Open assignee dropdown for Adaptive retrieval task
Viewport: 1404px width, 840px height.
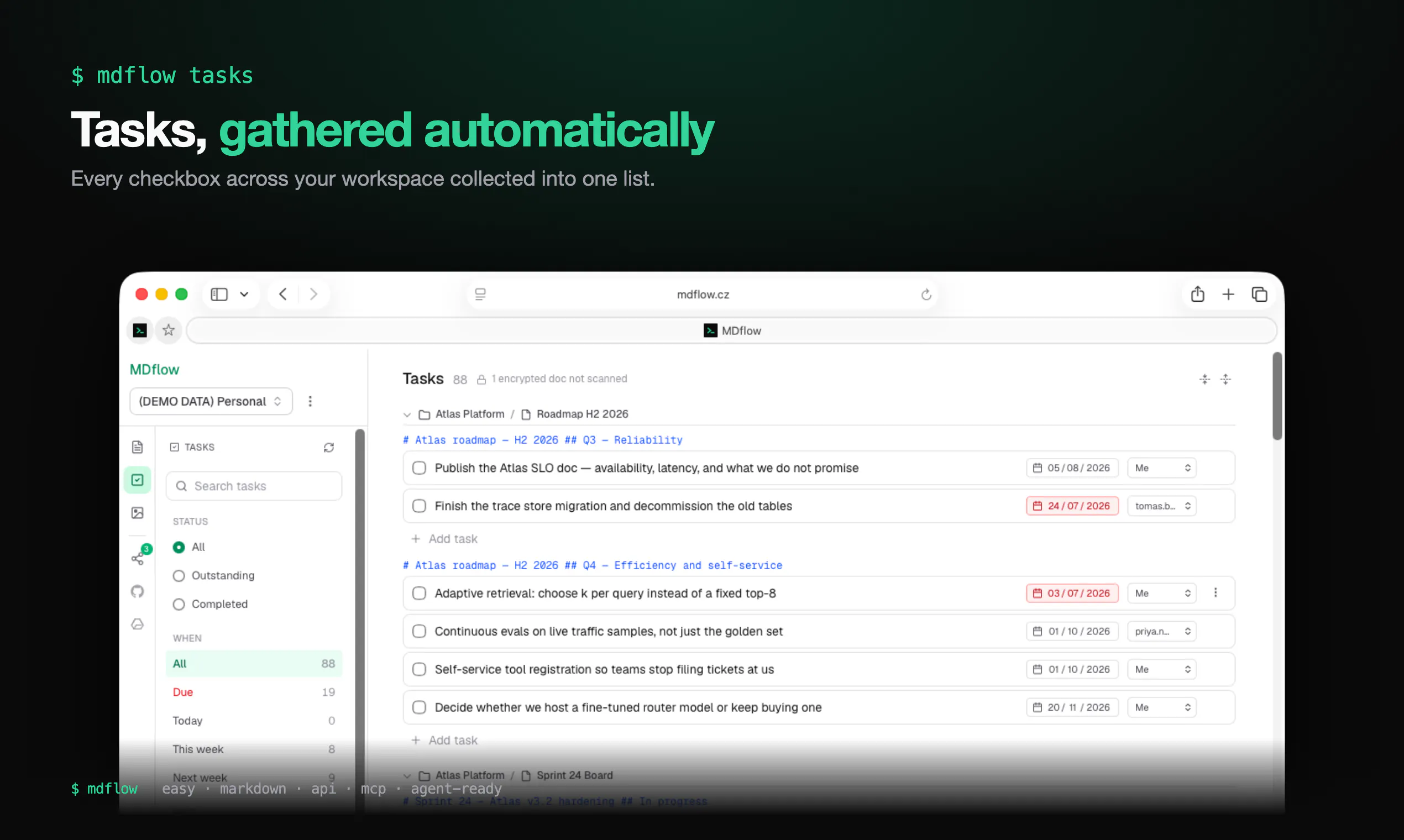[x=1162, y=593]
